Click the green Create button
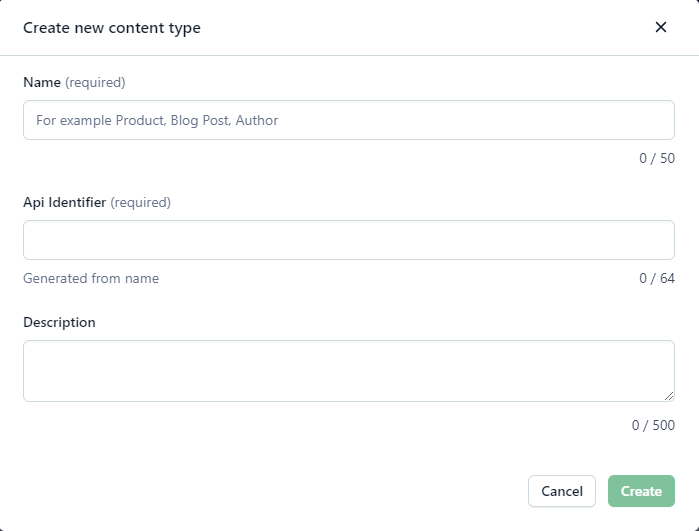The width and height of the screenshot is (699, 531). (x=641, y=491)
